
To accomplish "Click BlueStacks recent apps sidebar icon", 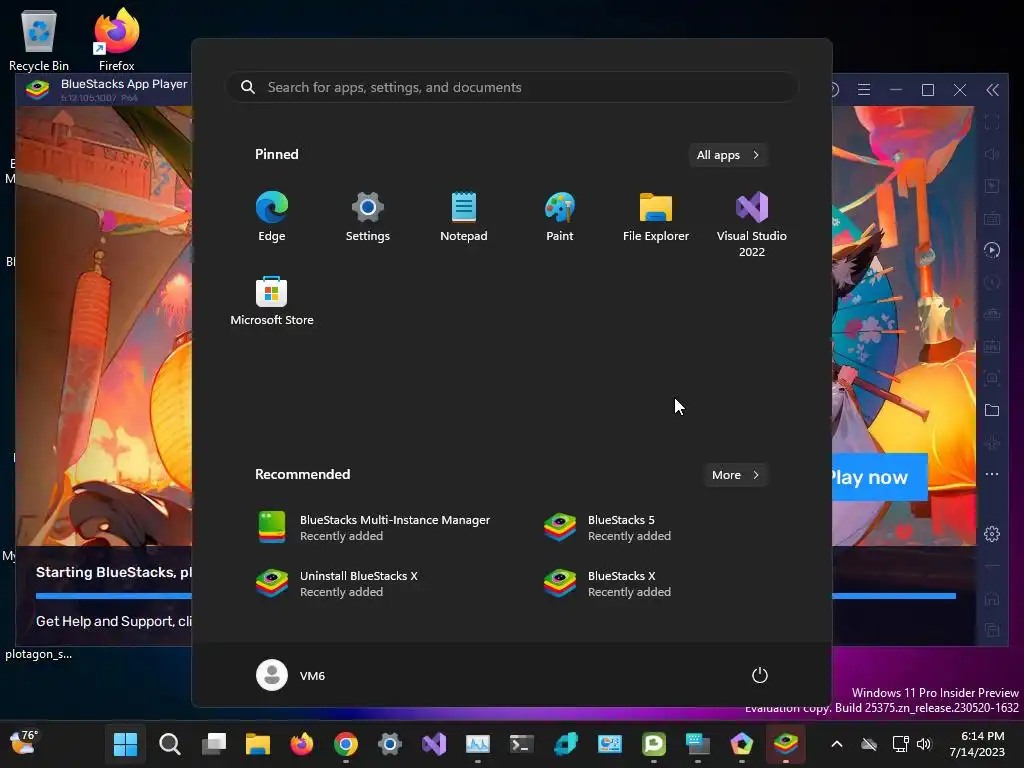I will pos(992,630).
